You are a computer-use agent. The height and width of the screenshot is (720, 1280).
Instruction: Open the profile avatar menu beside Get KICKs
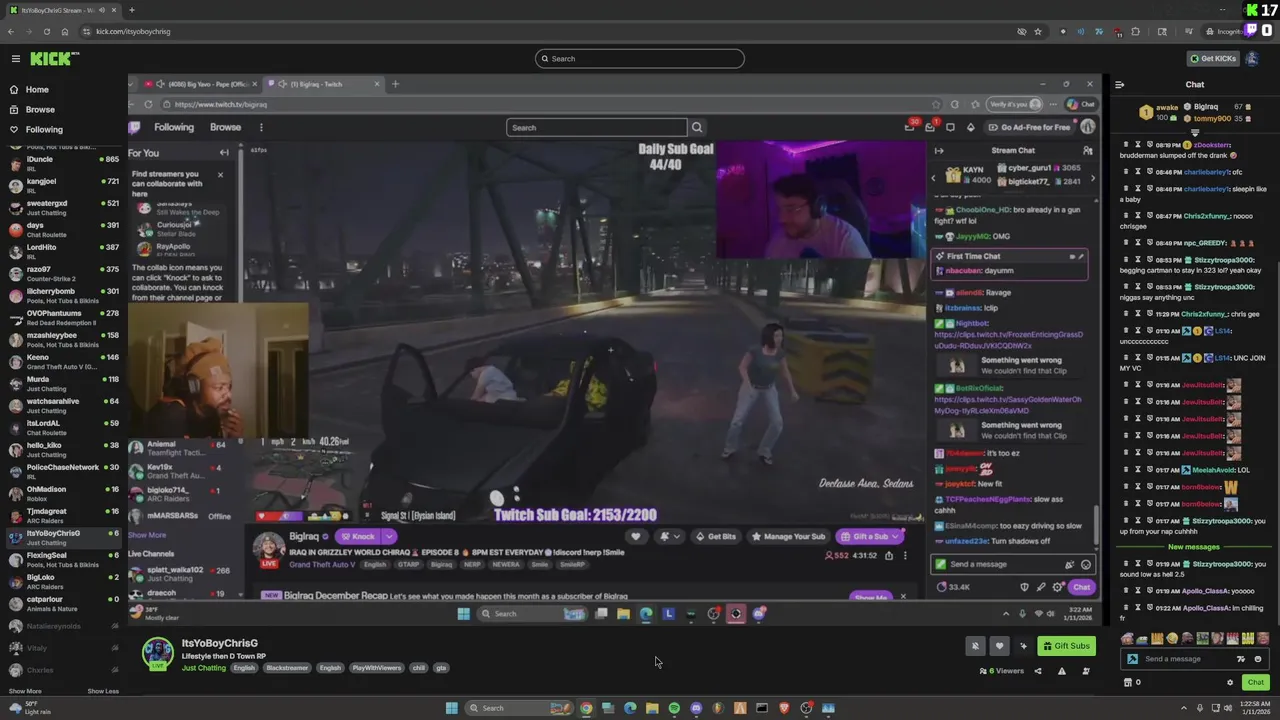(1252, 58)
